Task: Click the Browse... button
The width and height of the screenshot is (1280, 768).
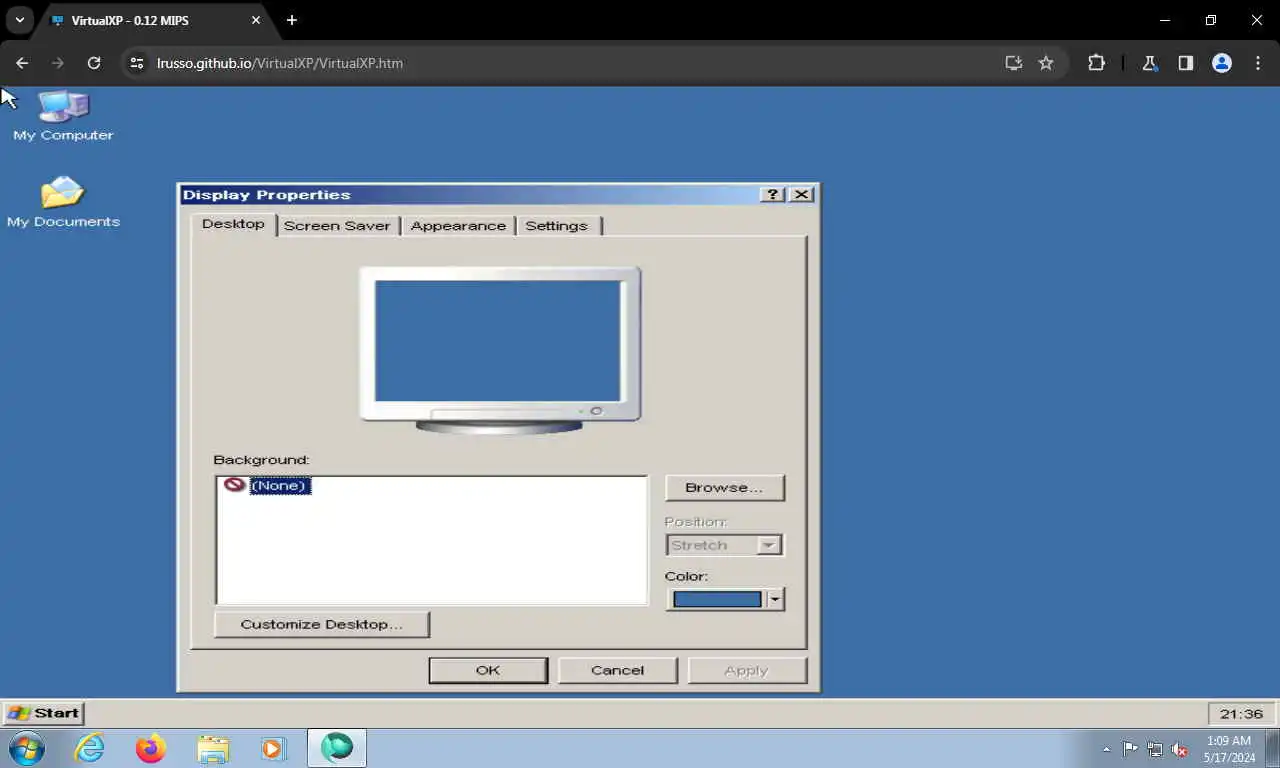Action: coord(724,488)
